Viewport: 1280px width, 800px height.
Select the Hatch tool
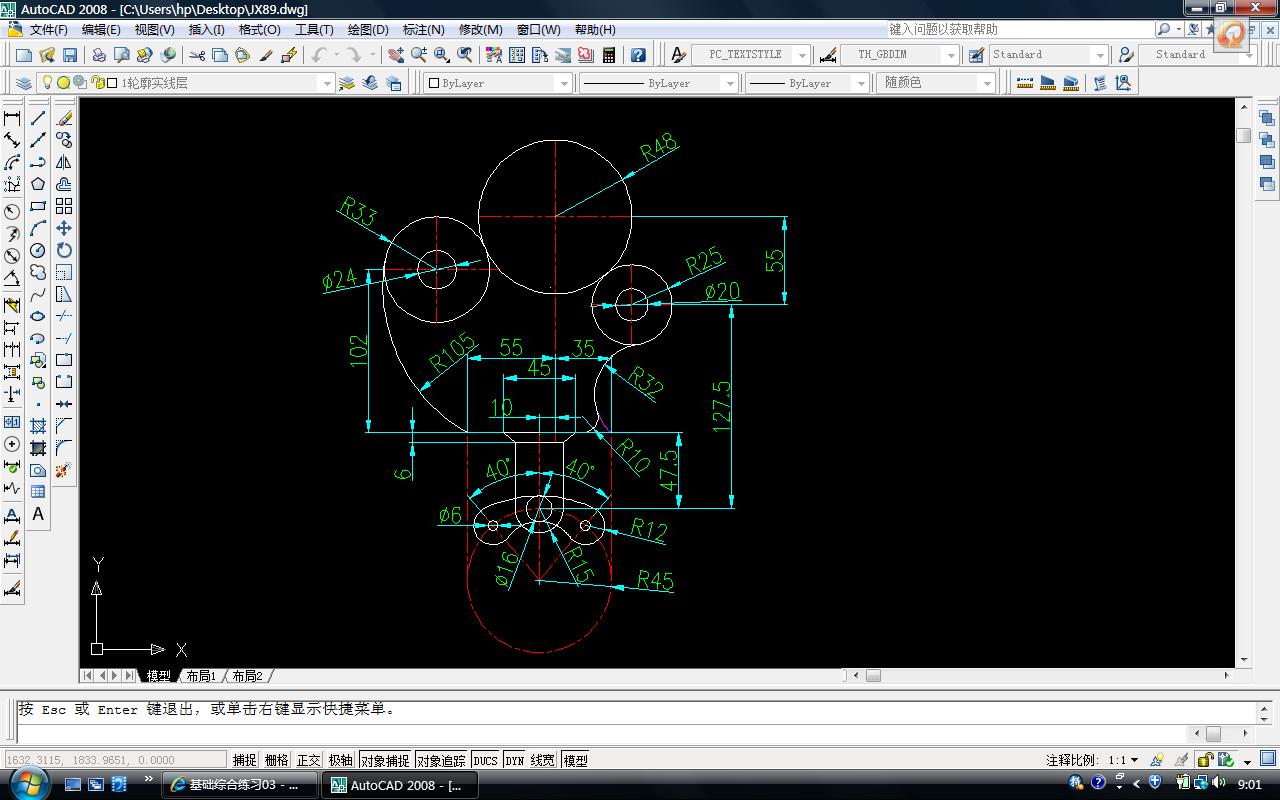pos(38,426)
